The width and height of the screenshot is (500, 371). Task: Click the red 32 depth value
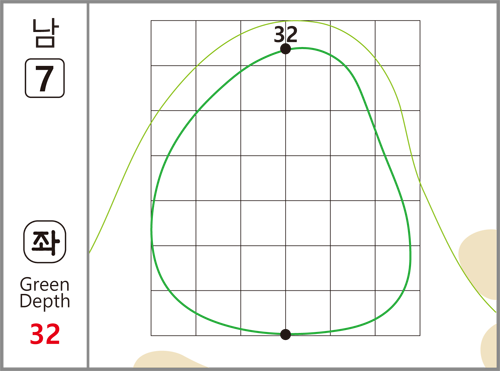45,334
